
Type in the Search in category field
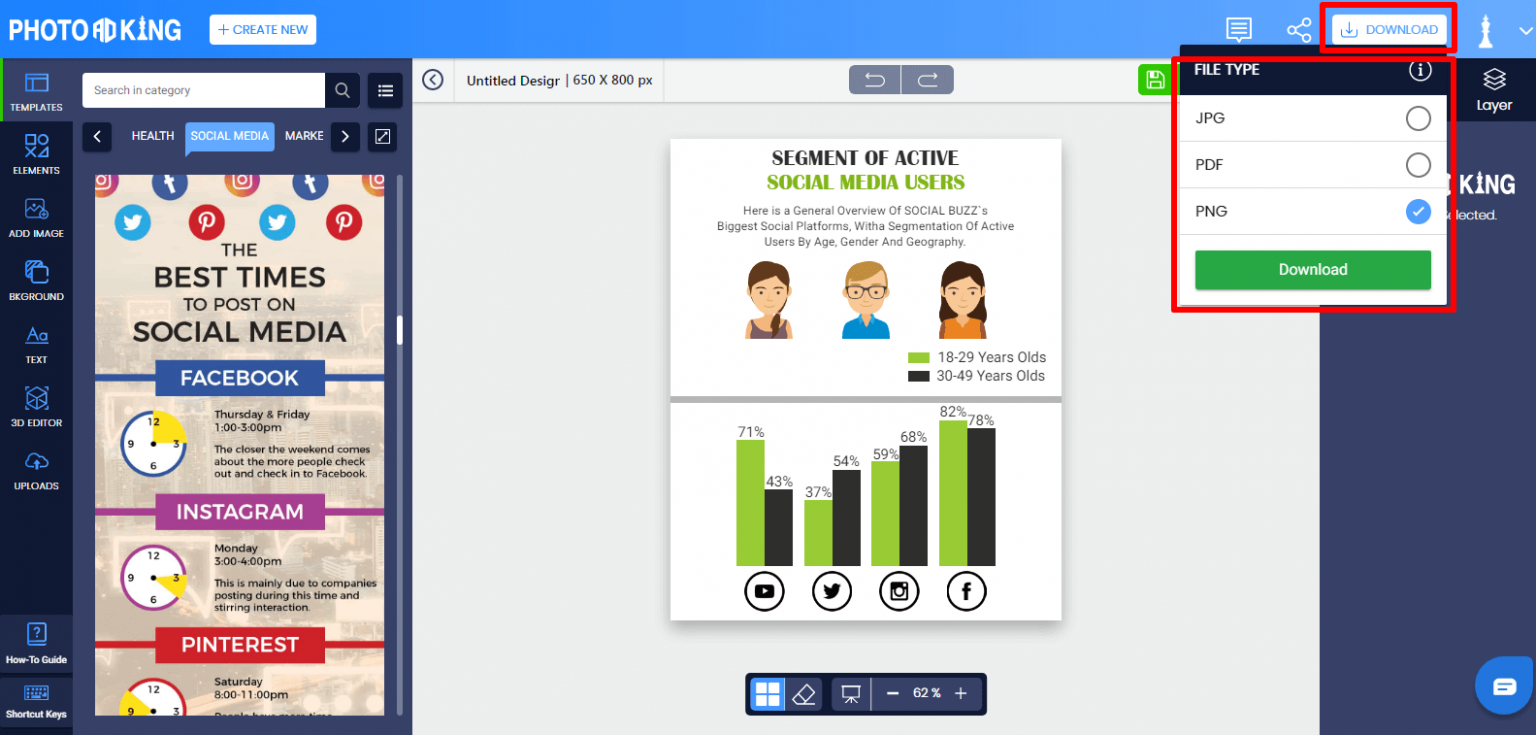click(x=200, y=90)
